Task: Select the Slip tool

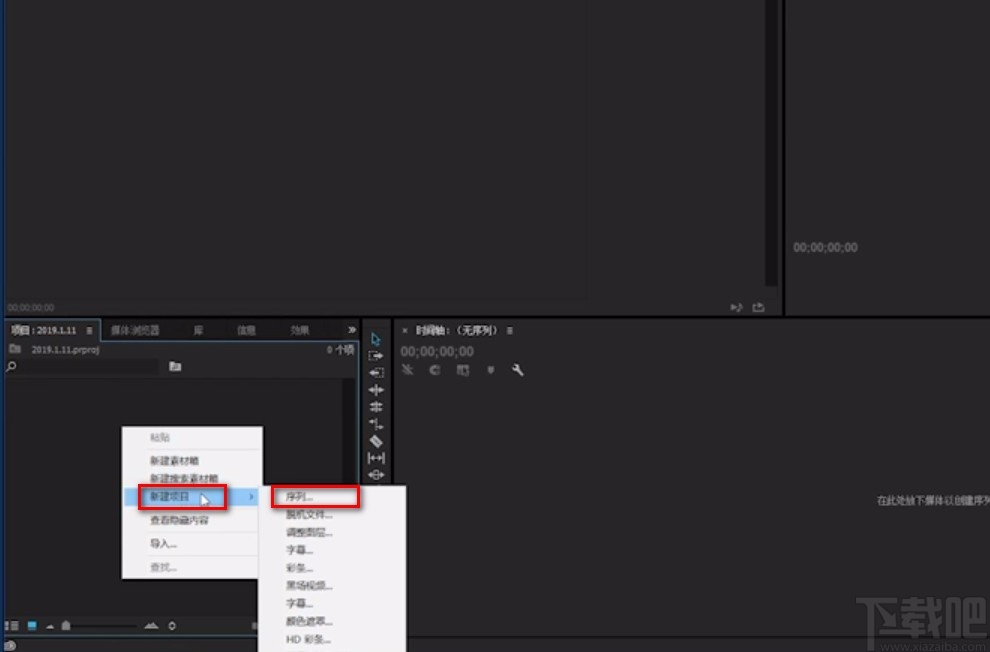Action: click(x=376, y=458)
